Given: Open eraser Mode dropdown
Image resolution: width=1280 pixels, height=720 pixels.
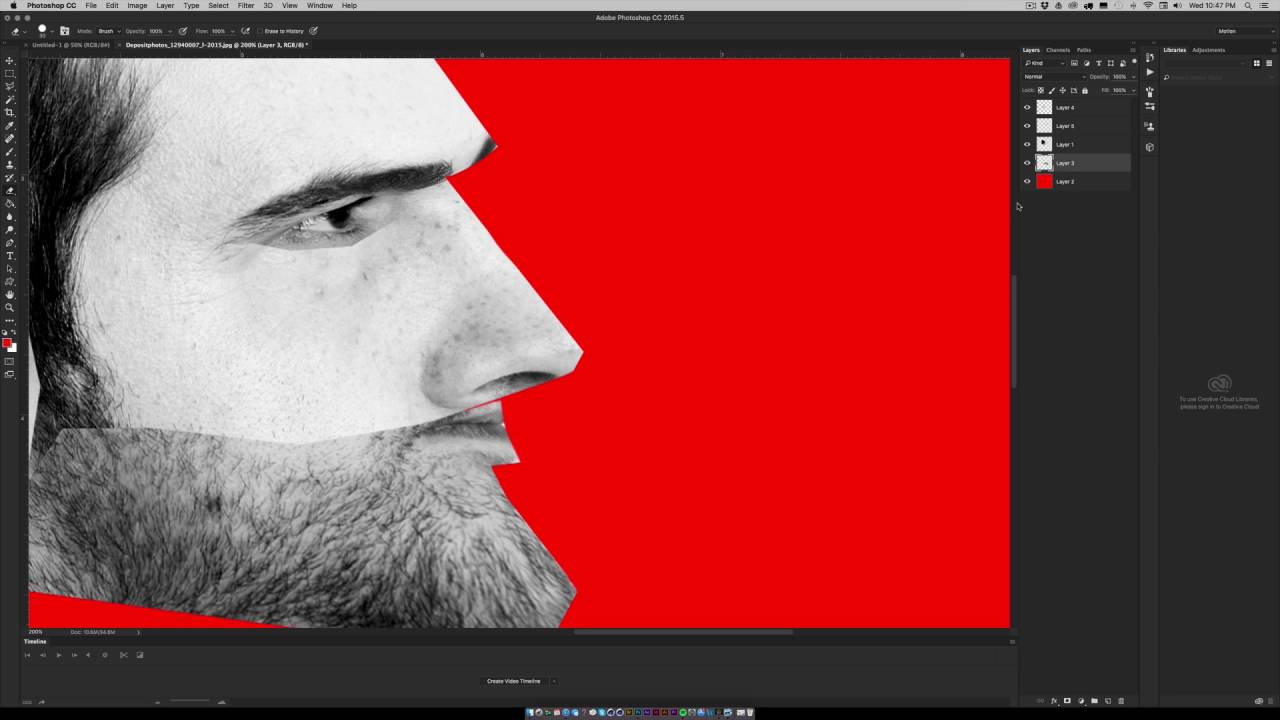Looking at the screenshot, I should click(x=107, y=31).
